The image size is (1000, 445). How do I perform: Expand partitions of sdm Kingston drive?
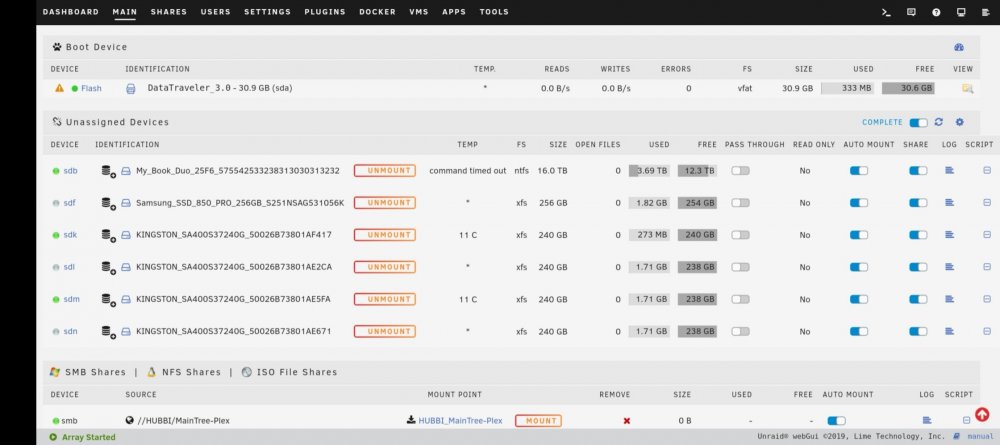(108, 299)
